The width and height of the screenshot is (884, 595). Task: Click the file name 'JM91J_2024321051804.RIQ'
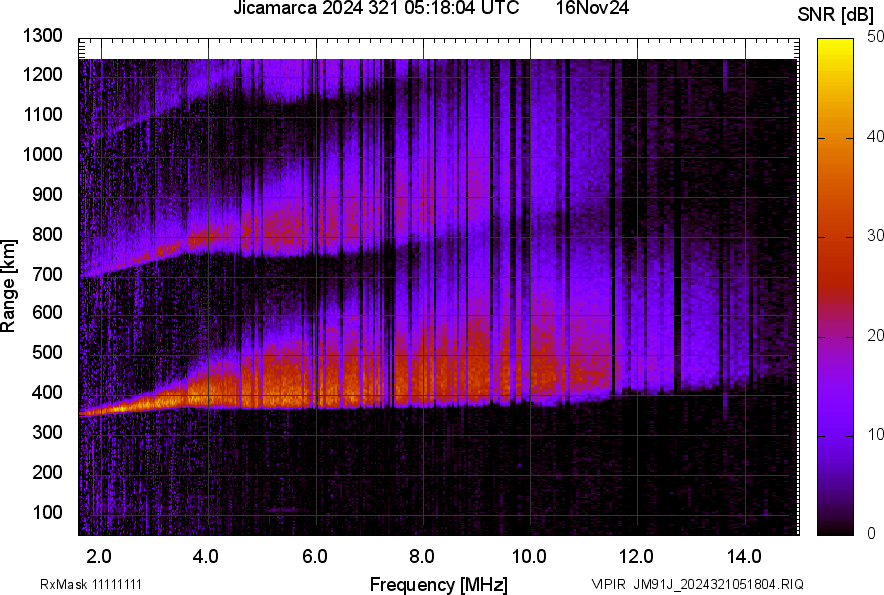tap(718, 584)
